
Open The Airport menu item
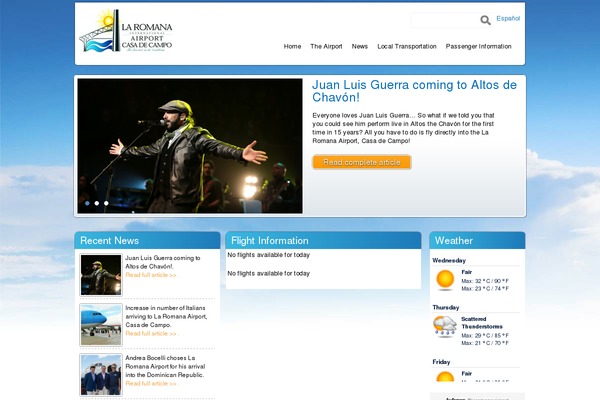coord(326,46)
